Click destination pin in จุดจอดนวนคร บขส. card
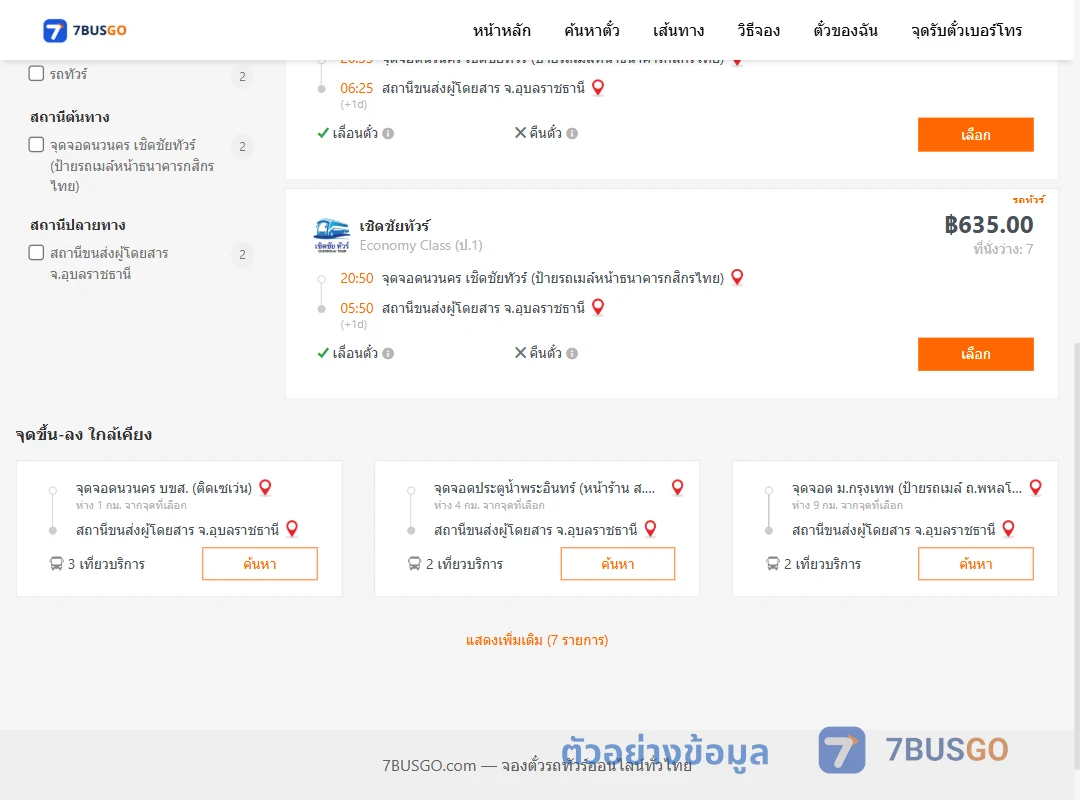The height and width of the screenshot is (800, 1080). pos(292,529)
